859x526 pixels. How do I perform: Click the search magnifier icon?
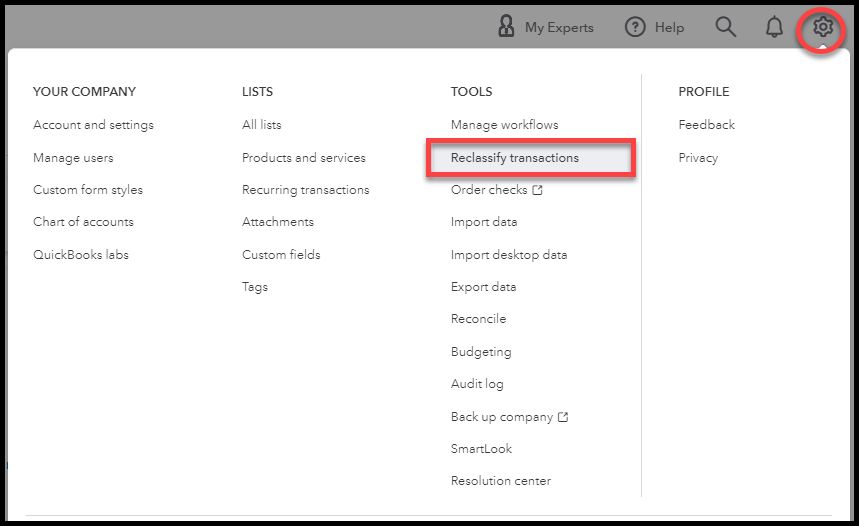(x=726, y=27)
